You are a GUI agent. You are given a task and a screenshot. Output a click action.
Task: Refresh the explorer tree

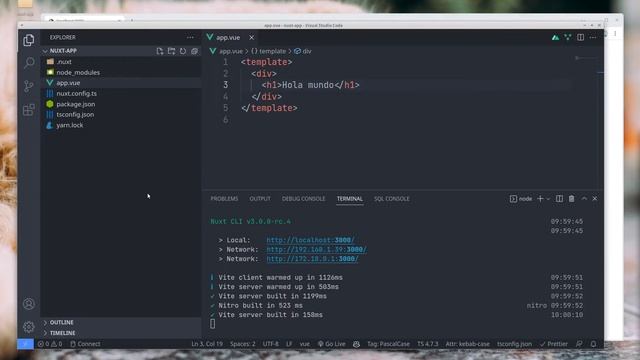(x=183, y=51)
